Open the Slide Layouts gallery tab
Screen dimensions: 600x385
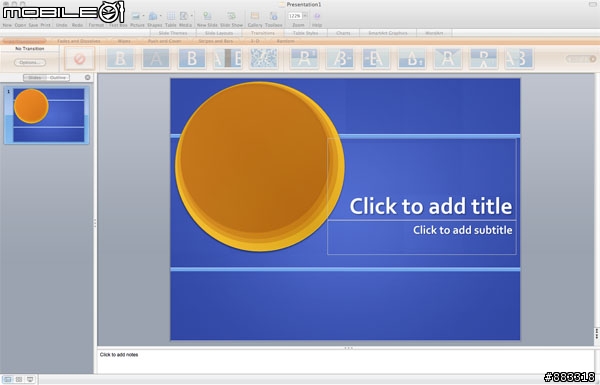(x=219, y=33)
